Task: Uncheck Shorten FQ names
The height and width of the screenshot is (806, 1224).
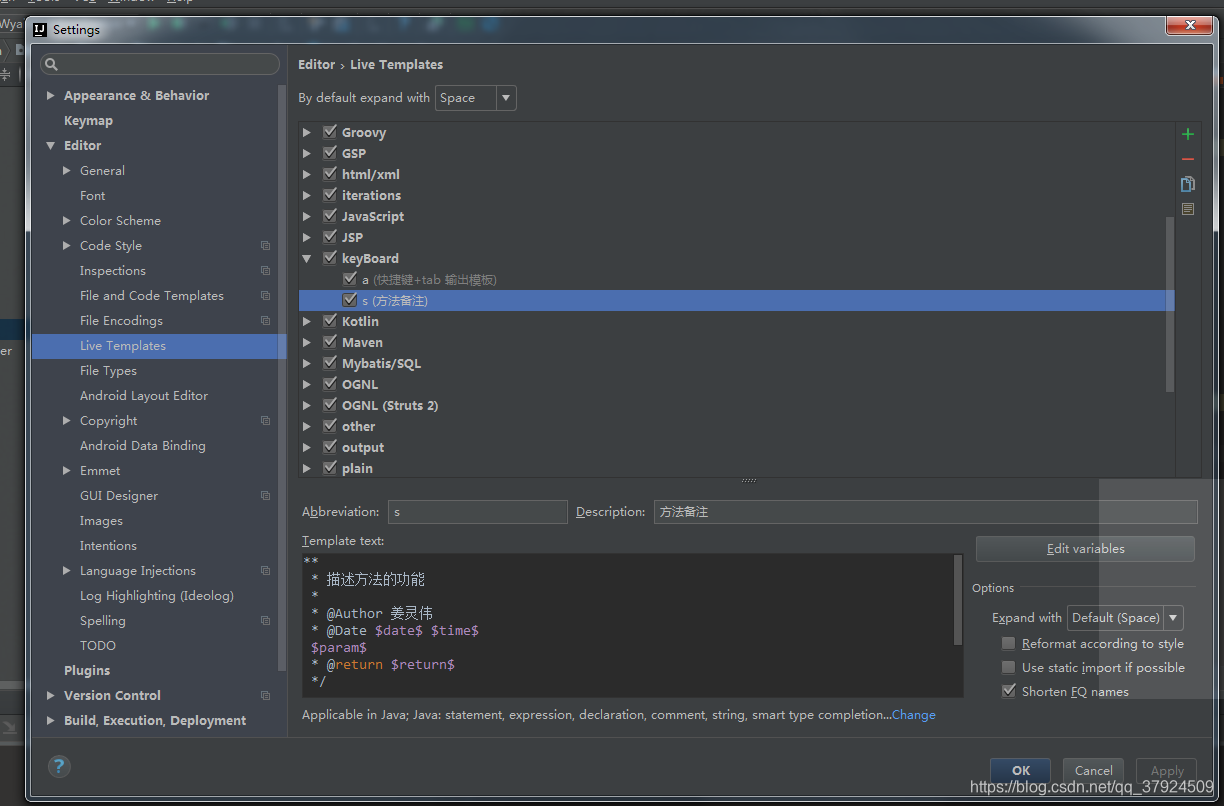Action: click(1008, 691)
